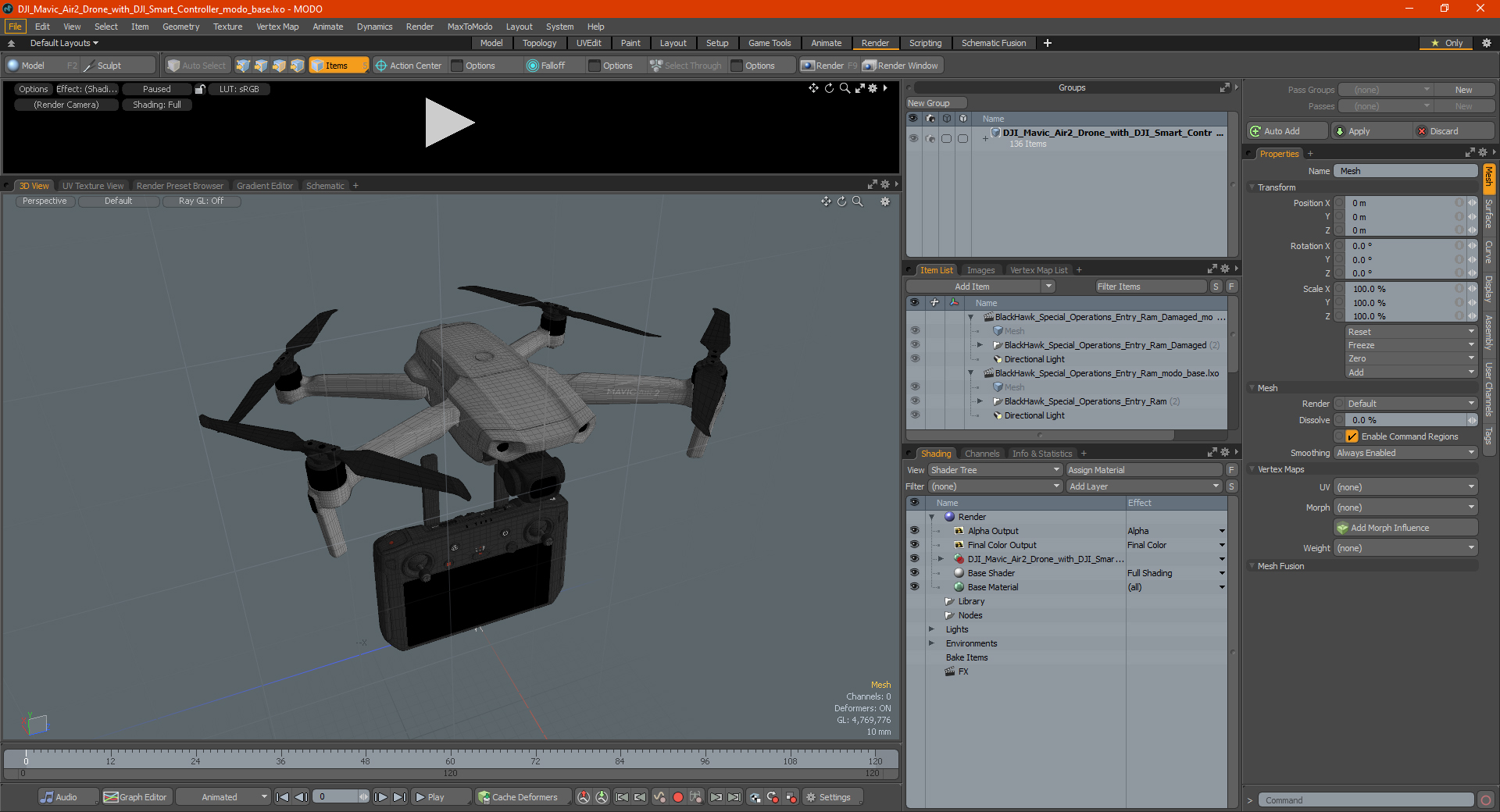
Task: Click the Apply button
Action: pyautogui.click(x=1373, y=131)
